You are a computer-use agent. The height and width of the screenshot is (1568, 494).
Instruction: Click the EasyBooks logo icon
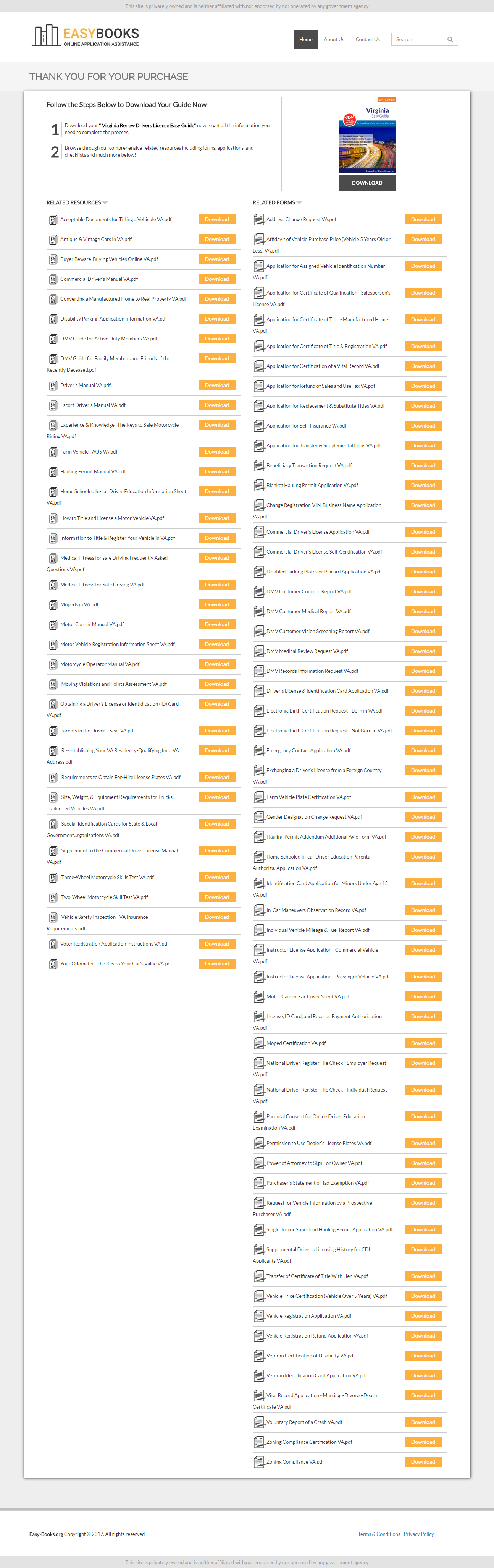(x=46, y=35)
